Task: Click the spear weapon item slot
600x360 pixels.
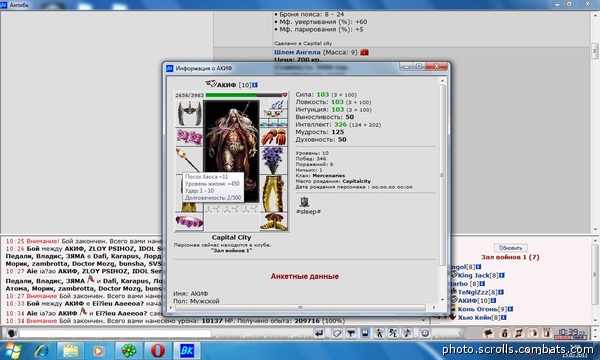Action: pyautogui.click(x=189, y=160)
